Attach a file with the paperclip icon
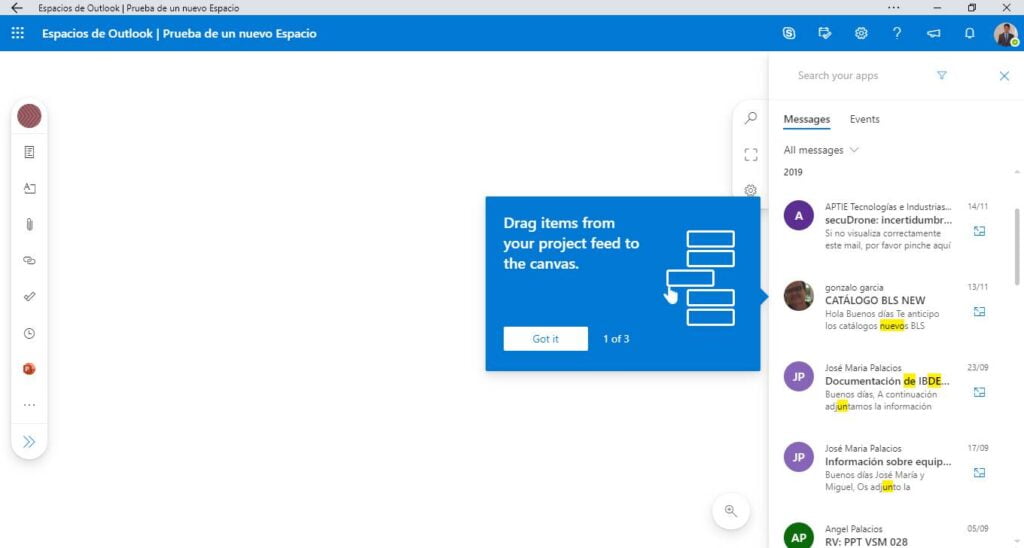Viewport: 1024px width, 548px height. pyautogui.click(x=29, y=225)
